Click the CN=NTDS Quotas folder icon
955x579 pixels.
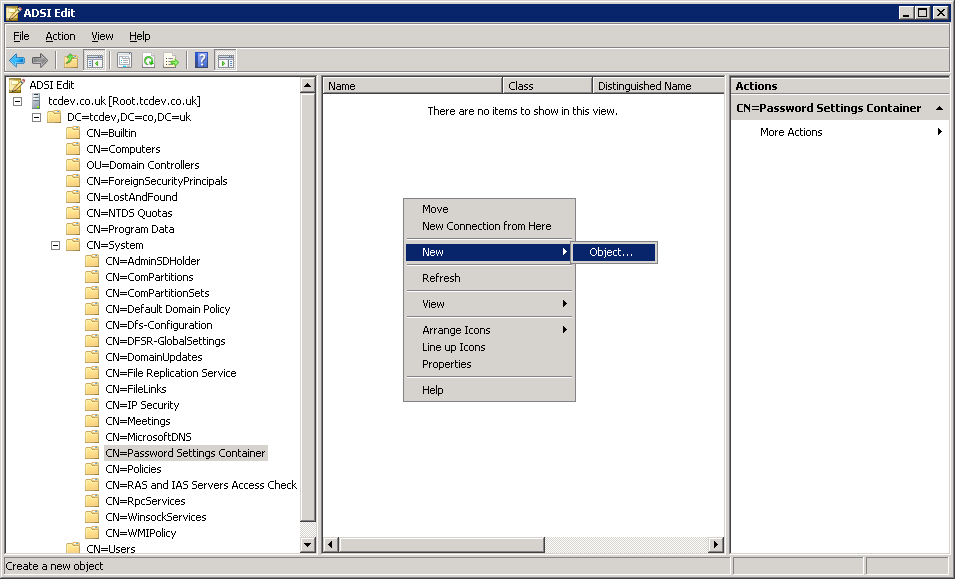[73, 212]
